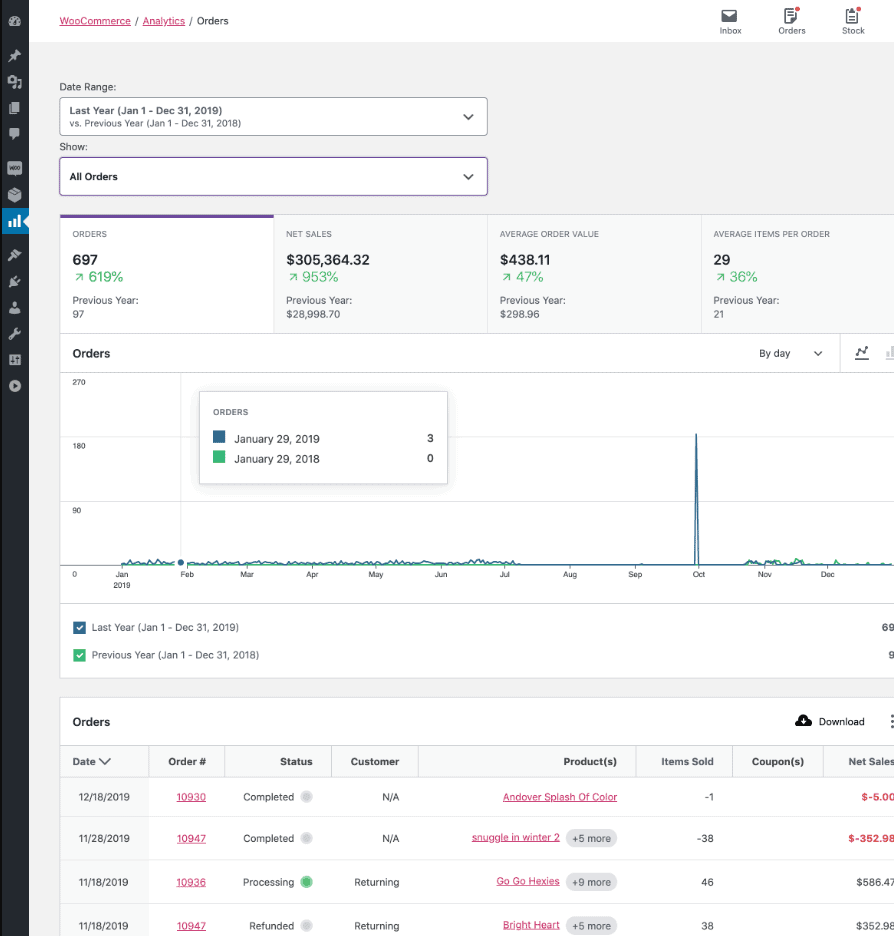Open the Pages icon in sidebar
894x936 pixels.
point(14,108)
